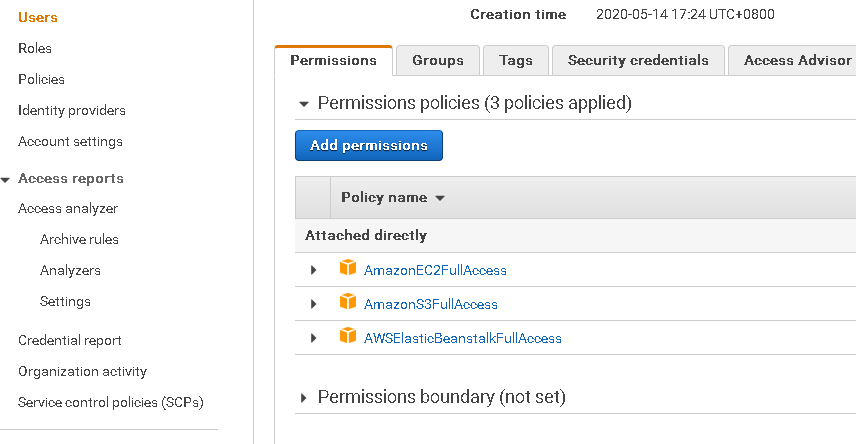The width and height of the screenshot is (856, 444).
Task: Switch to the Permissions tab
Action: pyautogui.click(x=334, y=60)
